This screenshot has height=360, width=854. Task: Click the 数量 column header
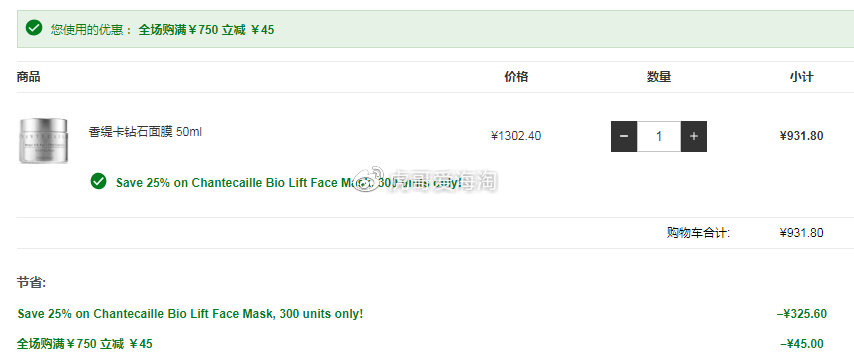click(659, 77)
